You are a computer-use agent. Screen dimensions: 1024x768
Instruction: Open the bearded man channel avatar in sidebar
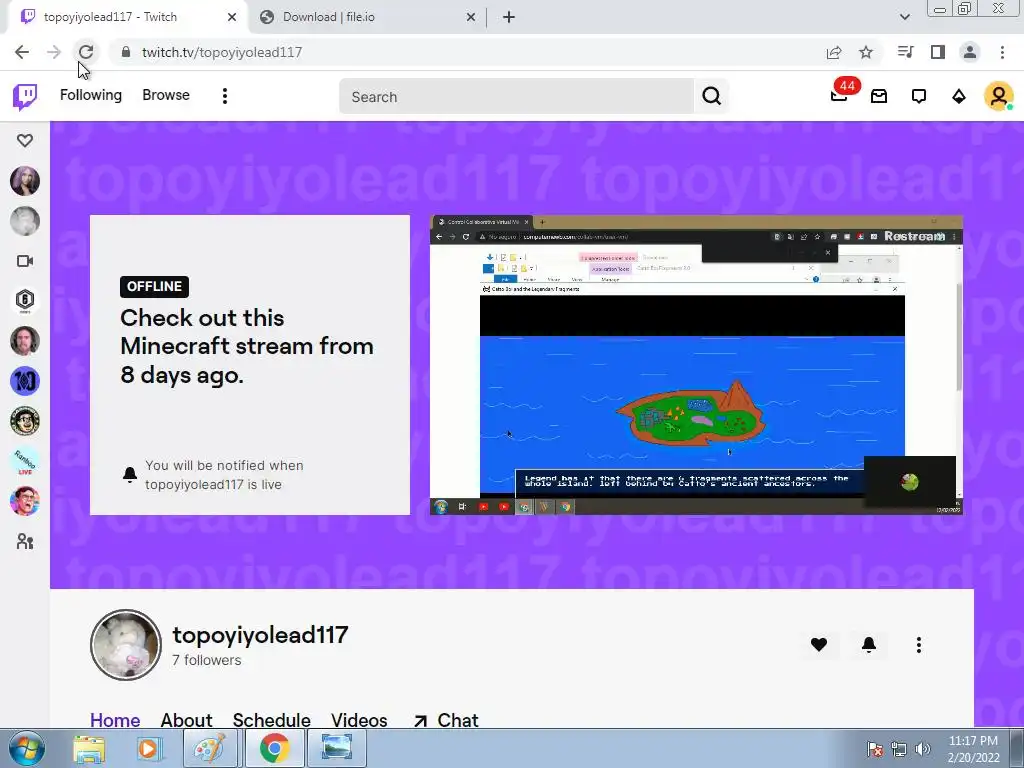click(x=25, y=341)
